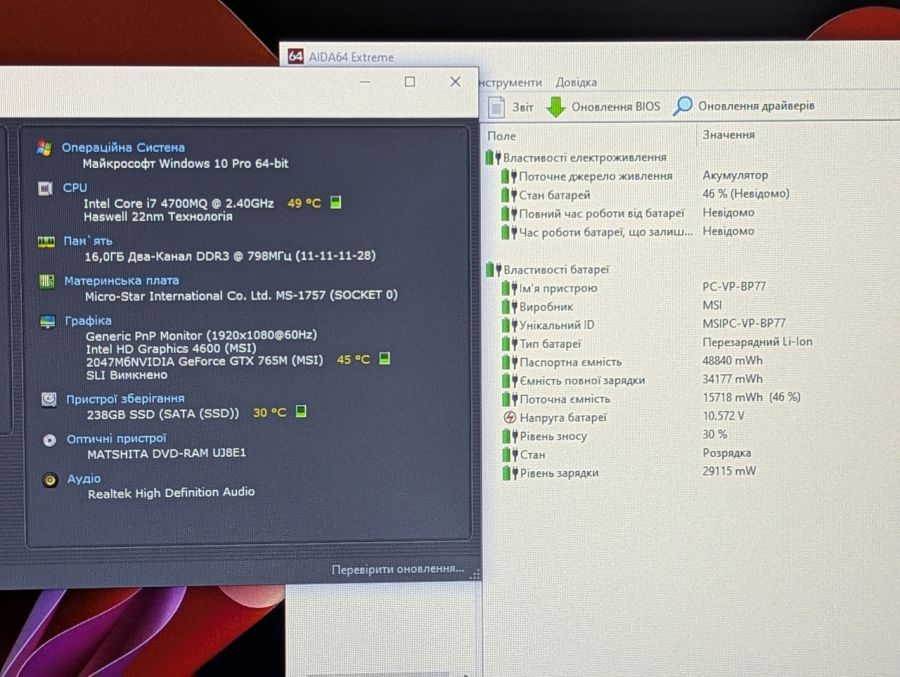Image resolution: width=900 pixels, height=677 pixels.
Task: Click the battery icon beside Унікальний ID
Action: pos(509,325)
